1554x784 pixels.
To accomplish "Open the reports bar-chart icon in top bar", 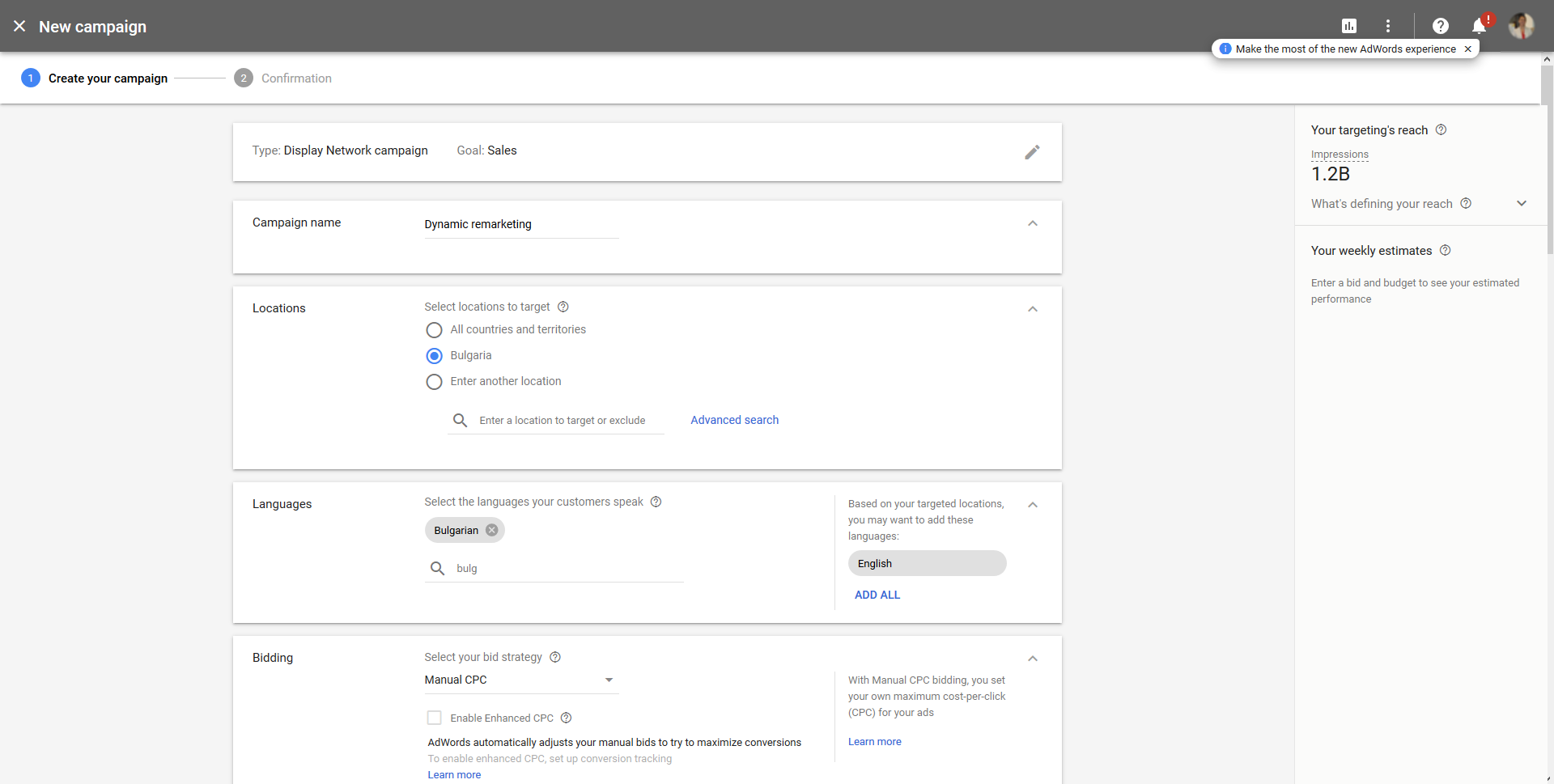I will coord(1349,26).
